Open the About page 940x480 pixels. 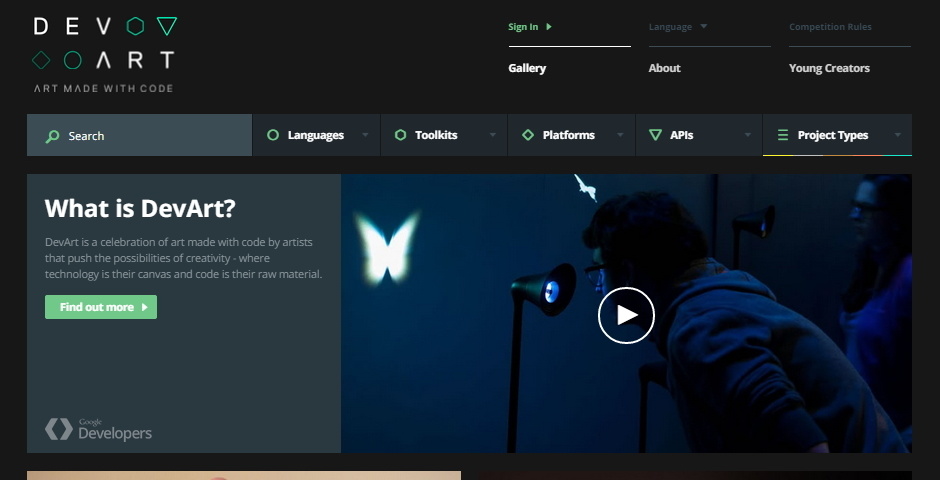(664, 68)
